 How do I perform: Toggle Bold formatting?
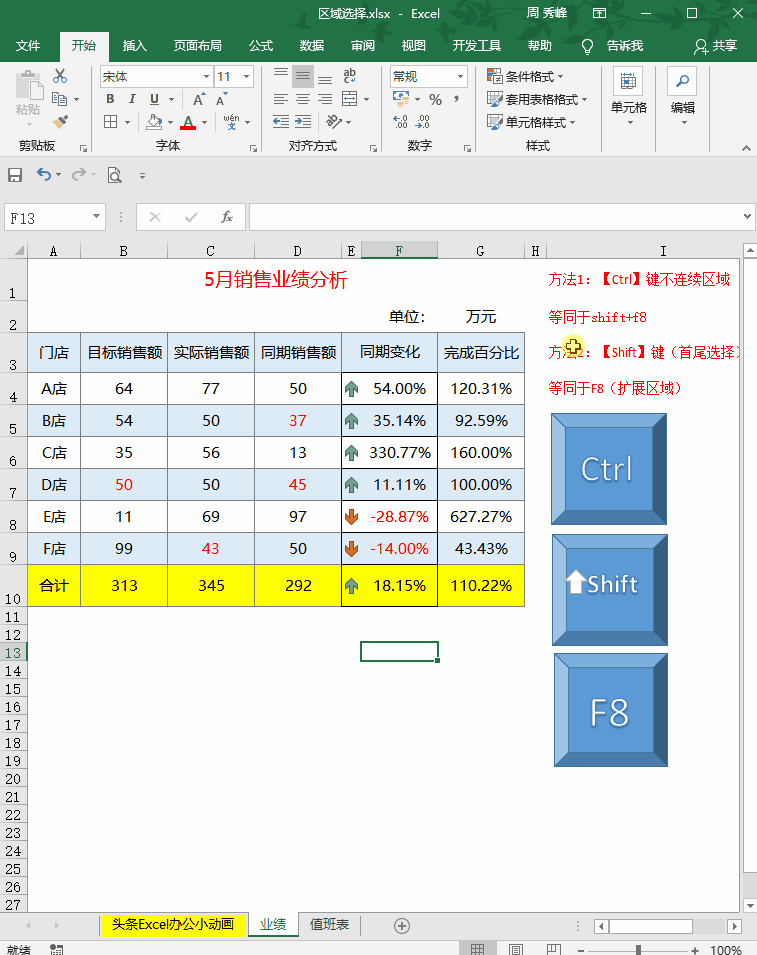(x=110, y=99)
